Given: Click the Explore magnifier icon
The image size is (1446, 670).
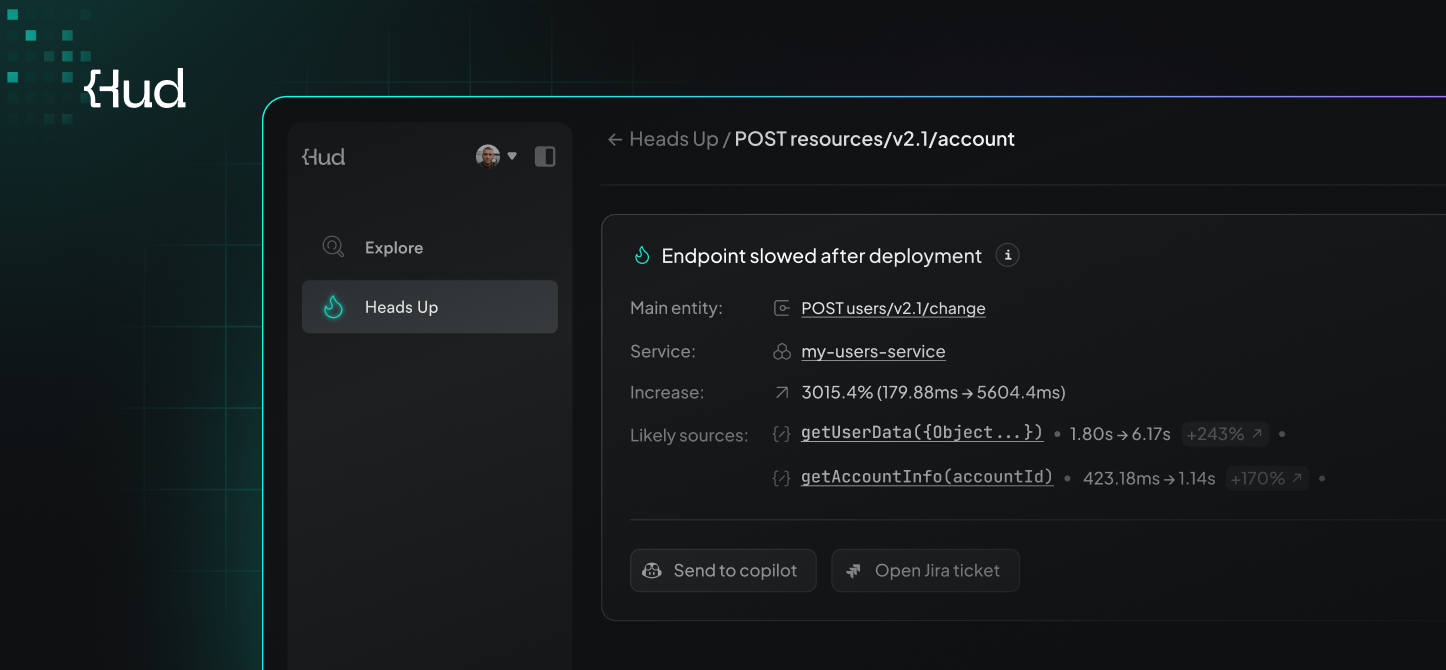Looking at the screenshot, I should 333,247.
